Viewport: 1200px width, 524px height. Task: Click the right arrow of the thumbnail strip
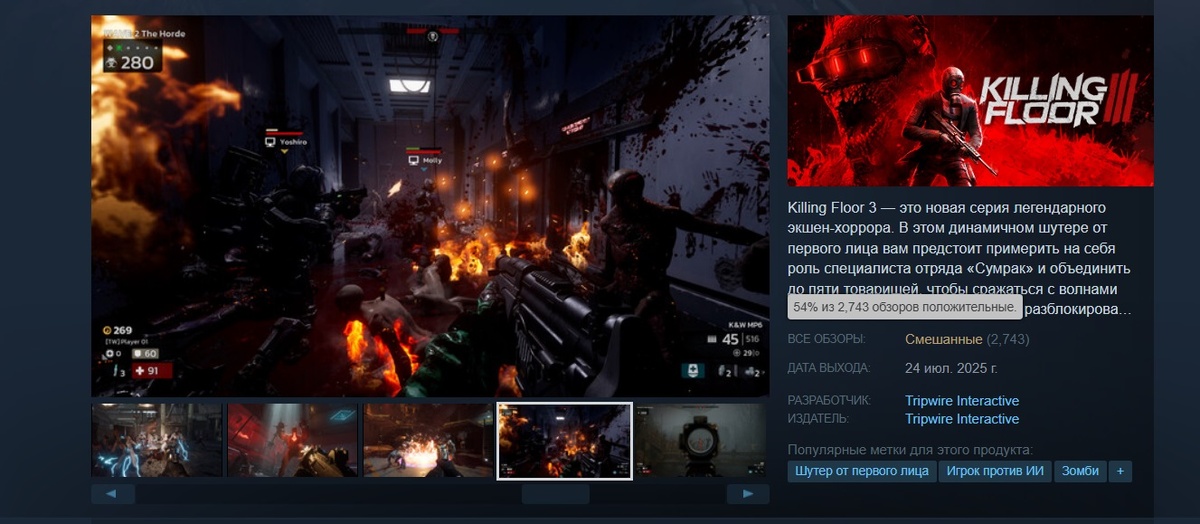click(x=747, y=494)
